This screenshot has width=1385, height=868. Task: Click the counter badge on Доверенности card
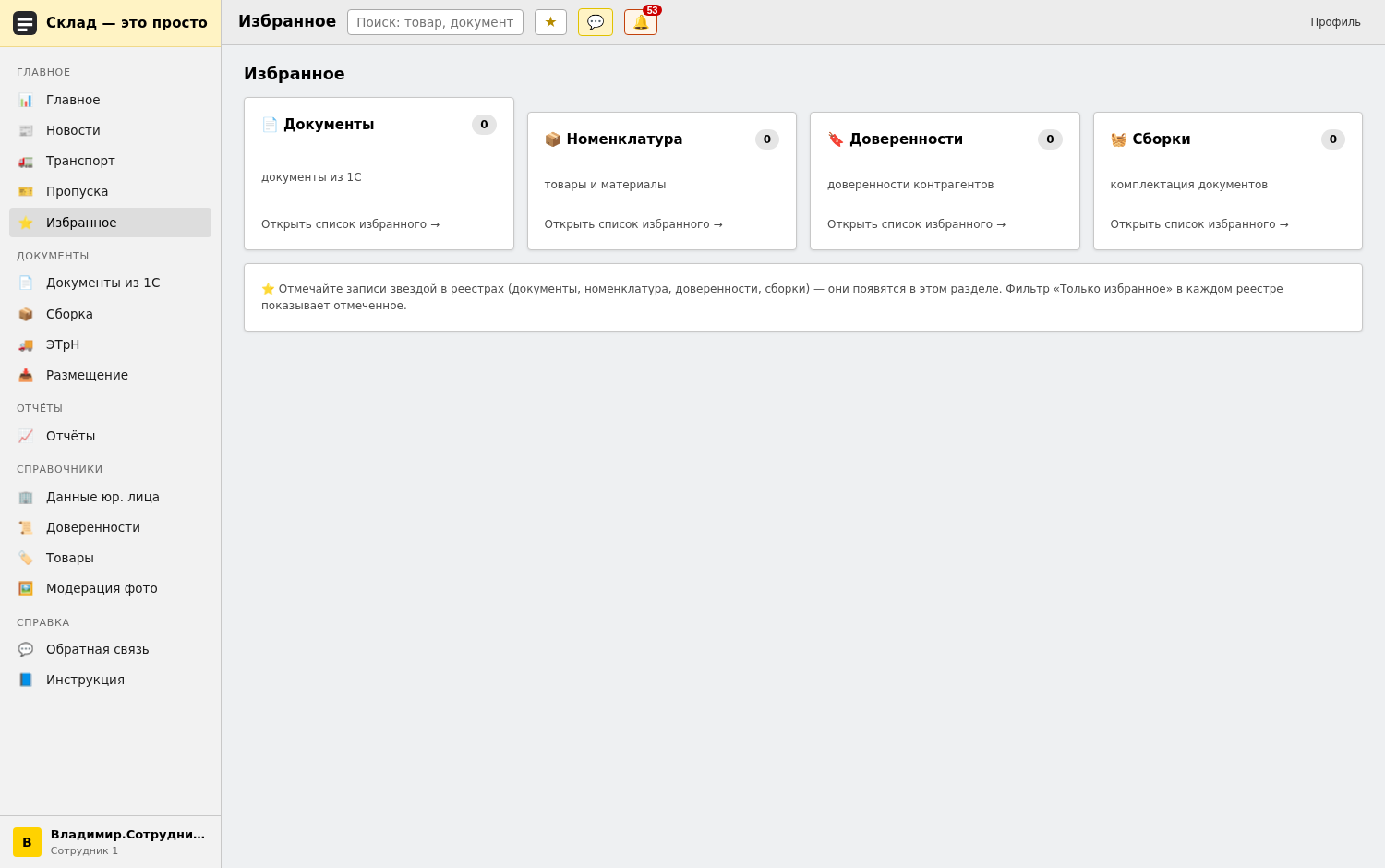1050,139
